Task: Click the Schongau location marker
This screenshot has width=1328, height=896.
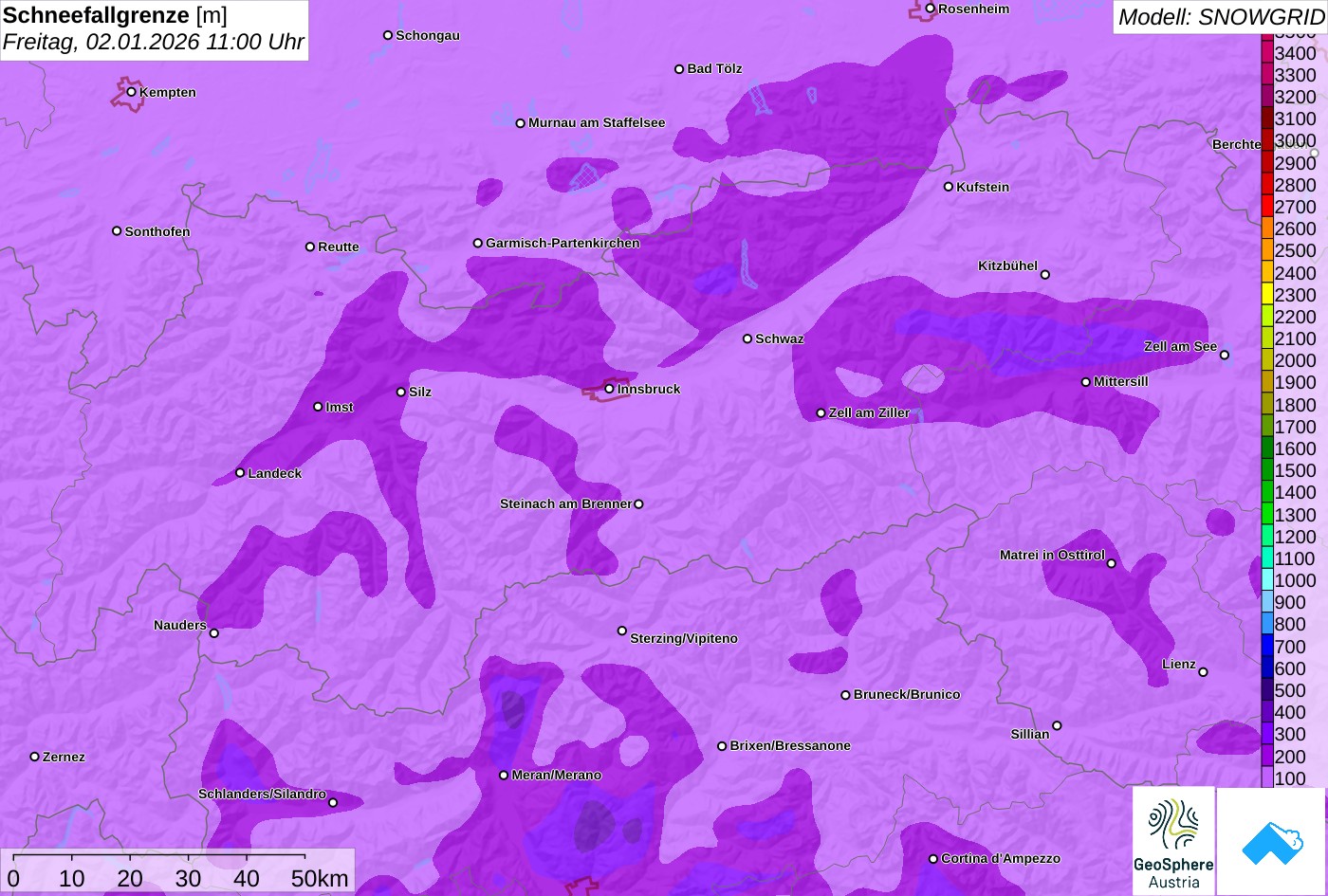Action: (x=388, y=35)
